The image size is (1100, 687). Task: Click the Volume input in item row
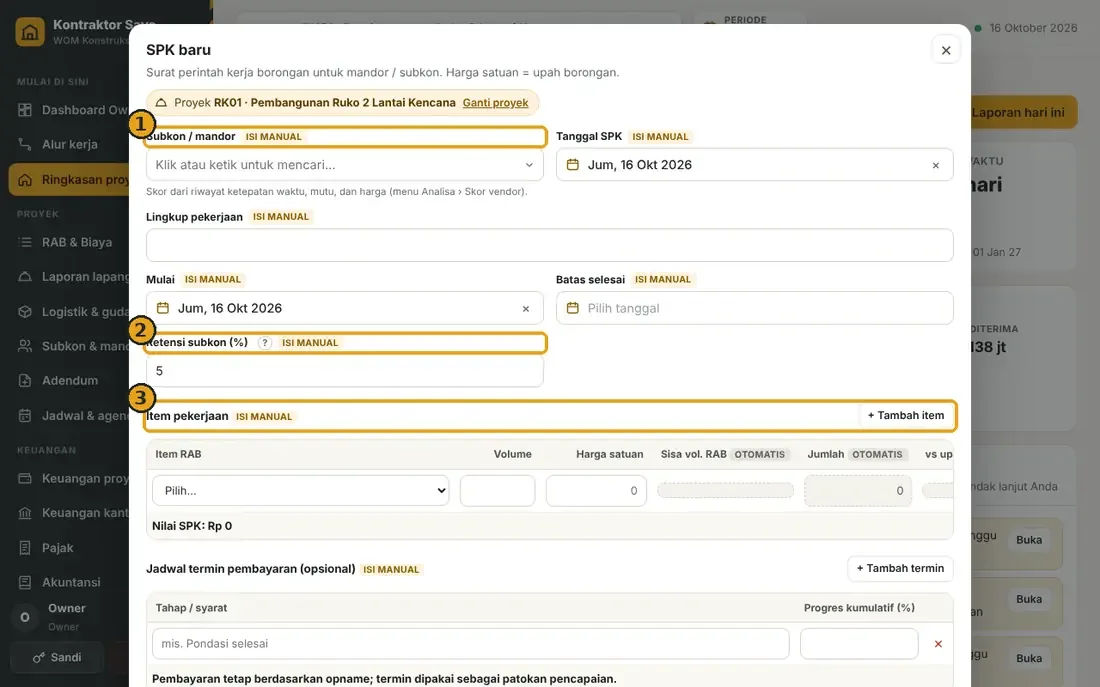pyautogui.click(x=497, y=491)
